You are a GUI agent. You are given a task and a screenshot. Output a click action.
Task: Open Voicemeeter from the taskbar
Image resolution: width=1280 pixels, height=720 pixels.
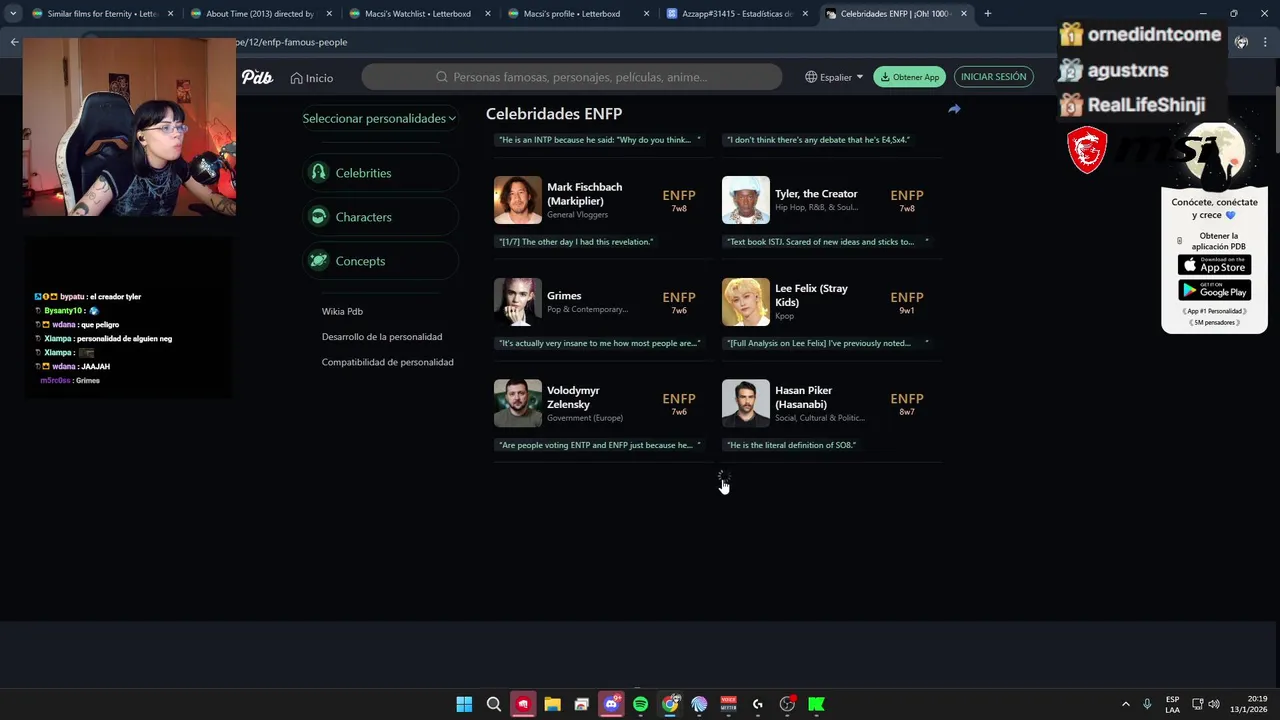click(x=728, y=704)
